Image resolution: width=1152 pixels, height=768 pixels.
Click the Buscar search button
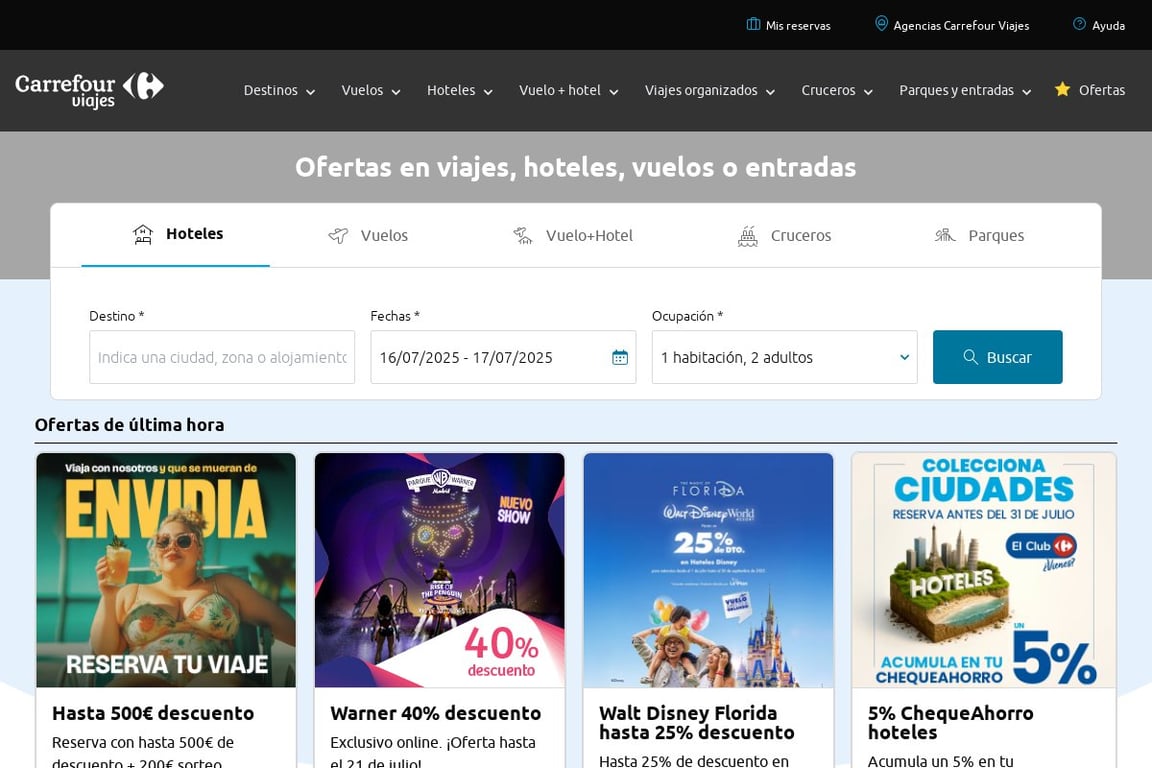tap(998, 357)
